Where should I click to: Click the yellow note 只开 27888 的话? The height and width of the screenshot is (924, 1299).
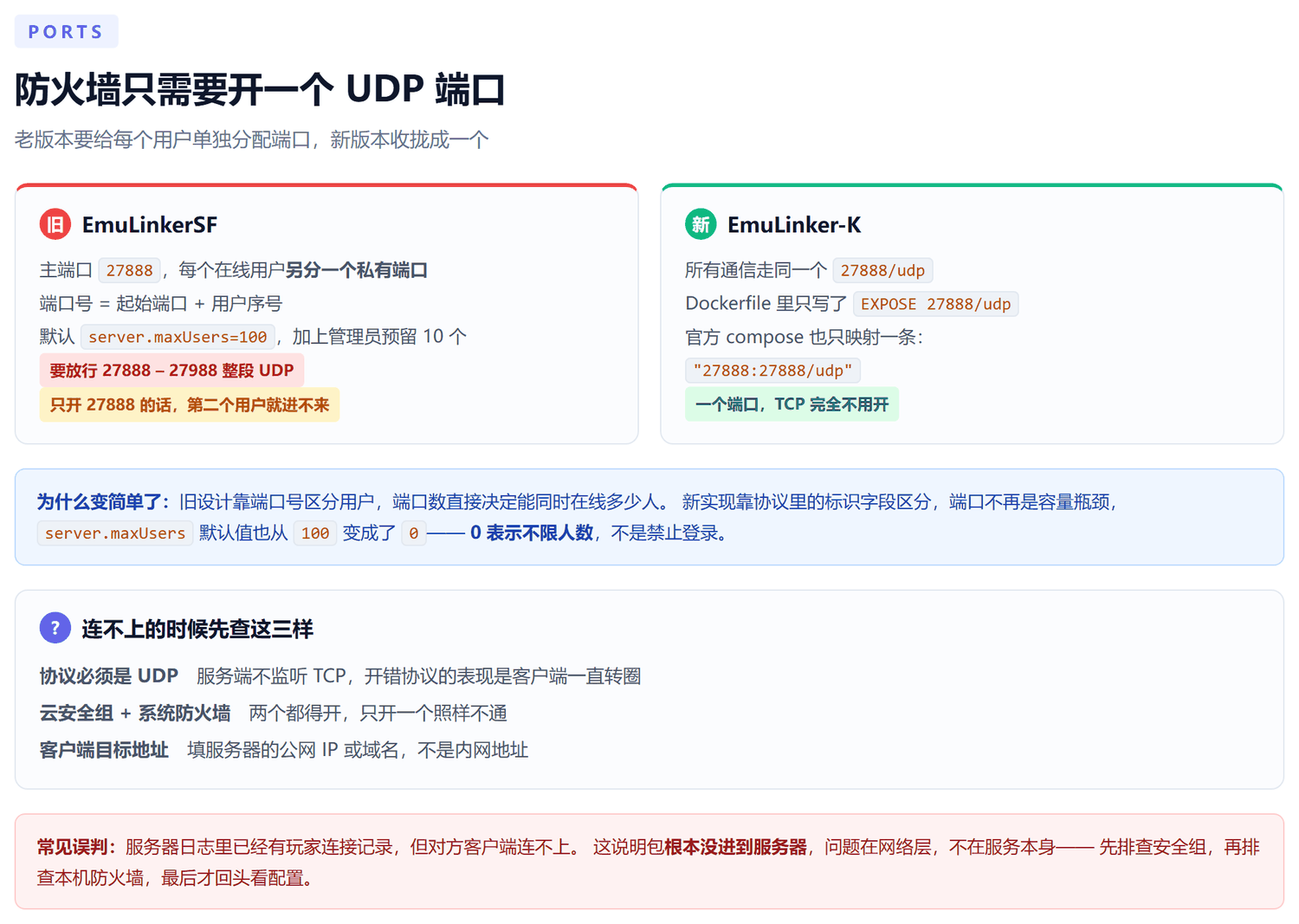coord(190,404)
